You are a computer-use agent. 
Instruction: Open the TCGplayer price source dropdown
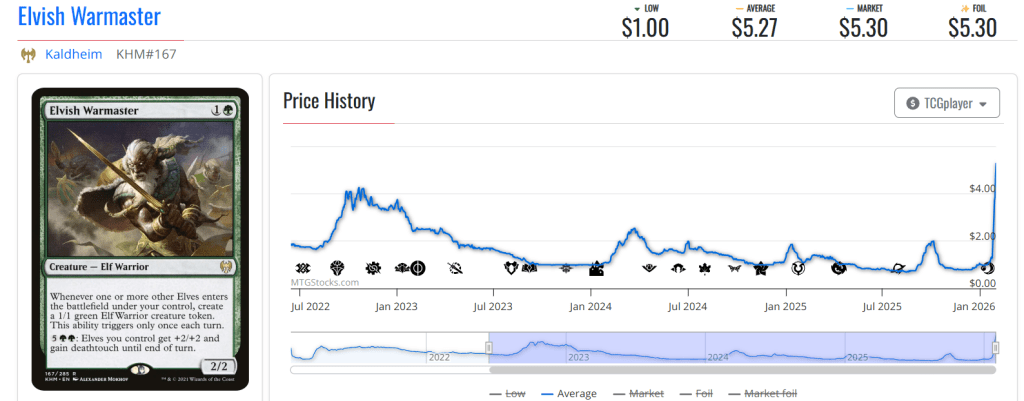tap(946, 103)
